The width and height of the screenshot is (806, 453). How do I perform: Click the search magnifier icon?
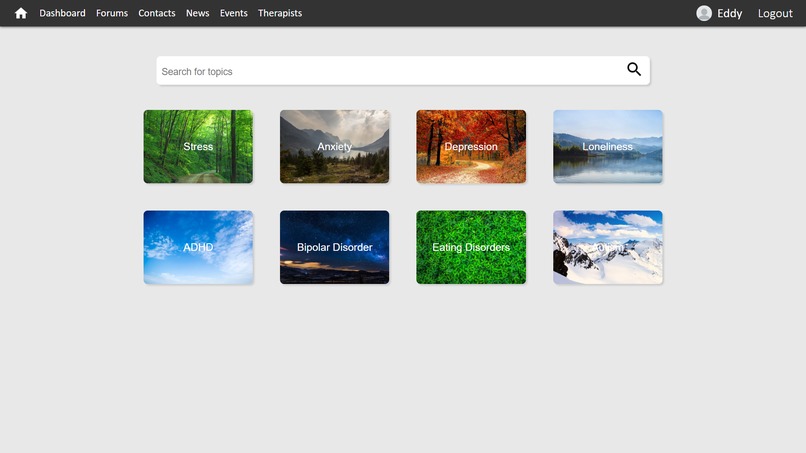click(x=634, y=69)
